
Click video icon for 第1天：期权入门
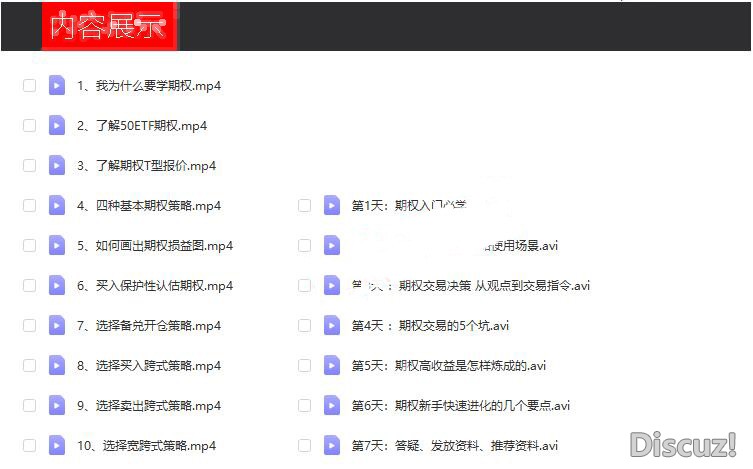tap(332, 205)
